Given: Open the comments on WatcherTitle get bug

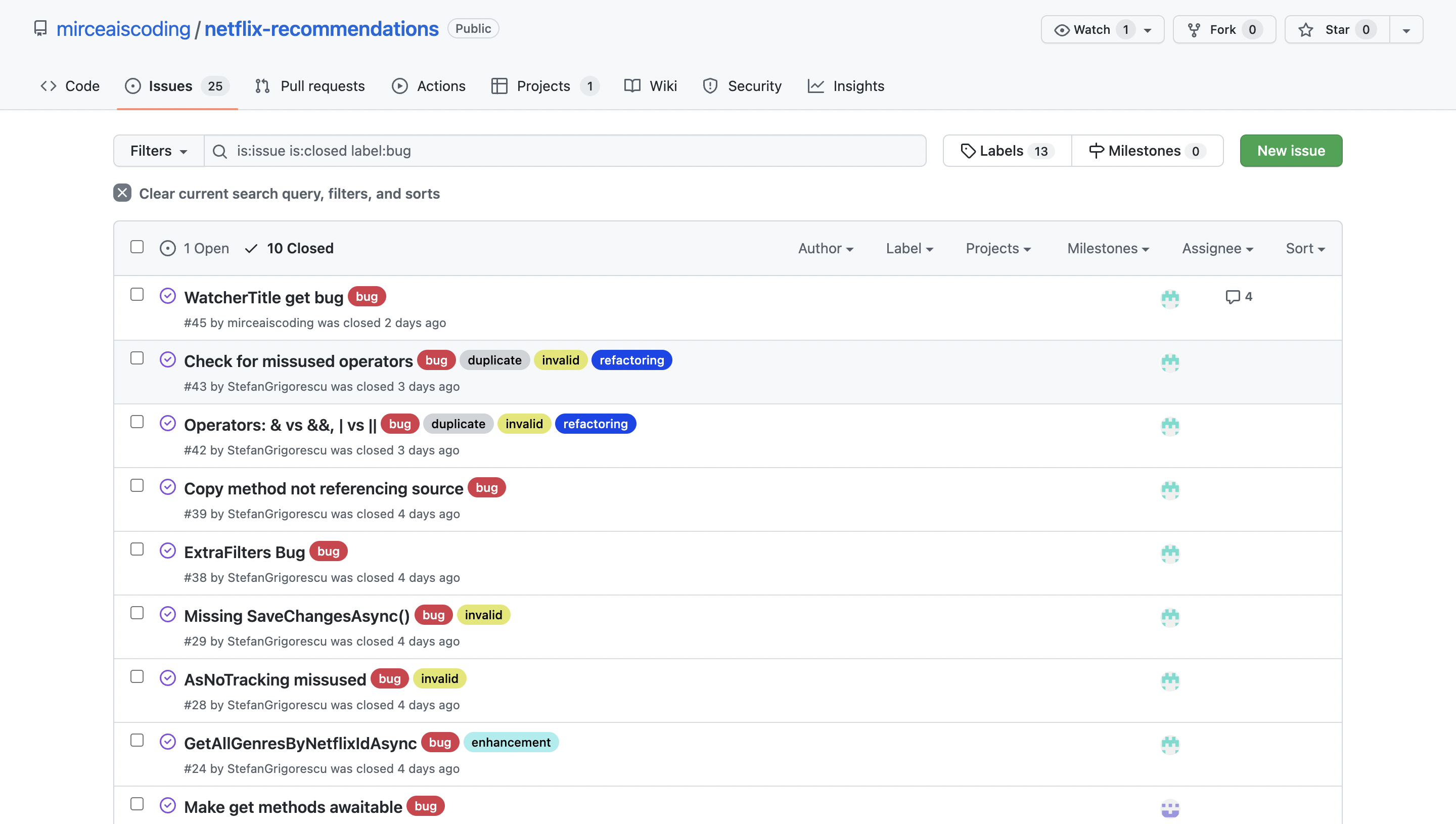Looking at the screenshot, I should (x=1239, y=297).
